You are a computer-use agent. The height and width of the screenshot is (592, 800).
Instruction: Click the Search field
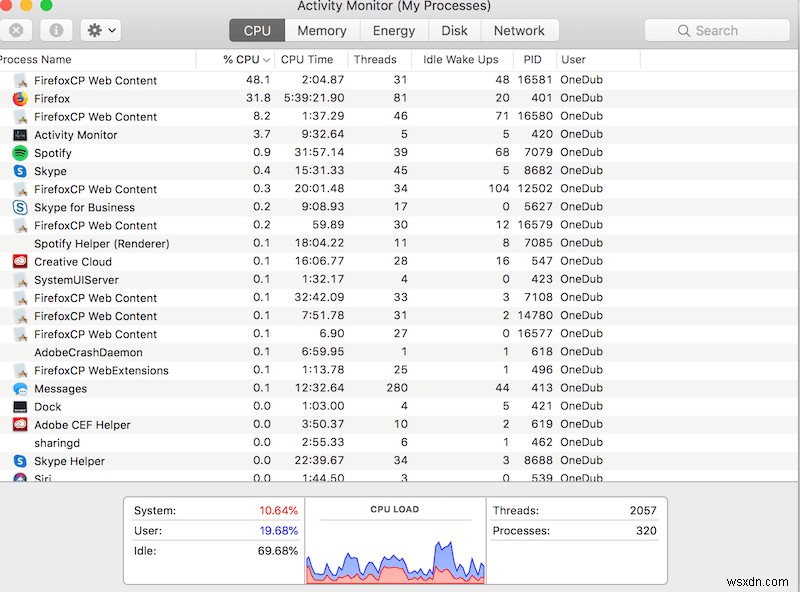coord(717,31)
